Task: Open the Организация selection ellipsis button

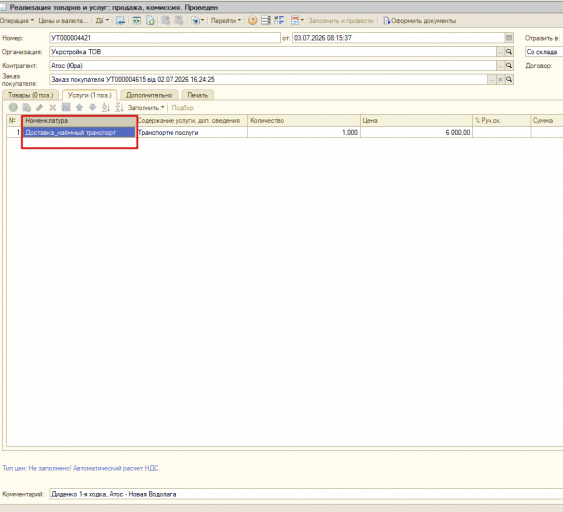Action: coord(500,52)
